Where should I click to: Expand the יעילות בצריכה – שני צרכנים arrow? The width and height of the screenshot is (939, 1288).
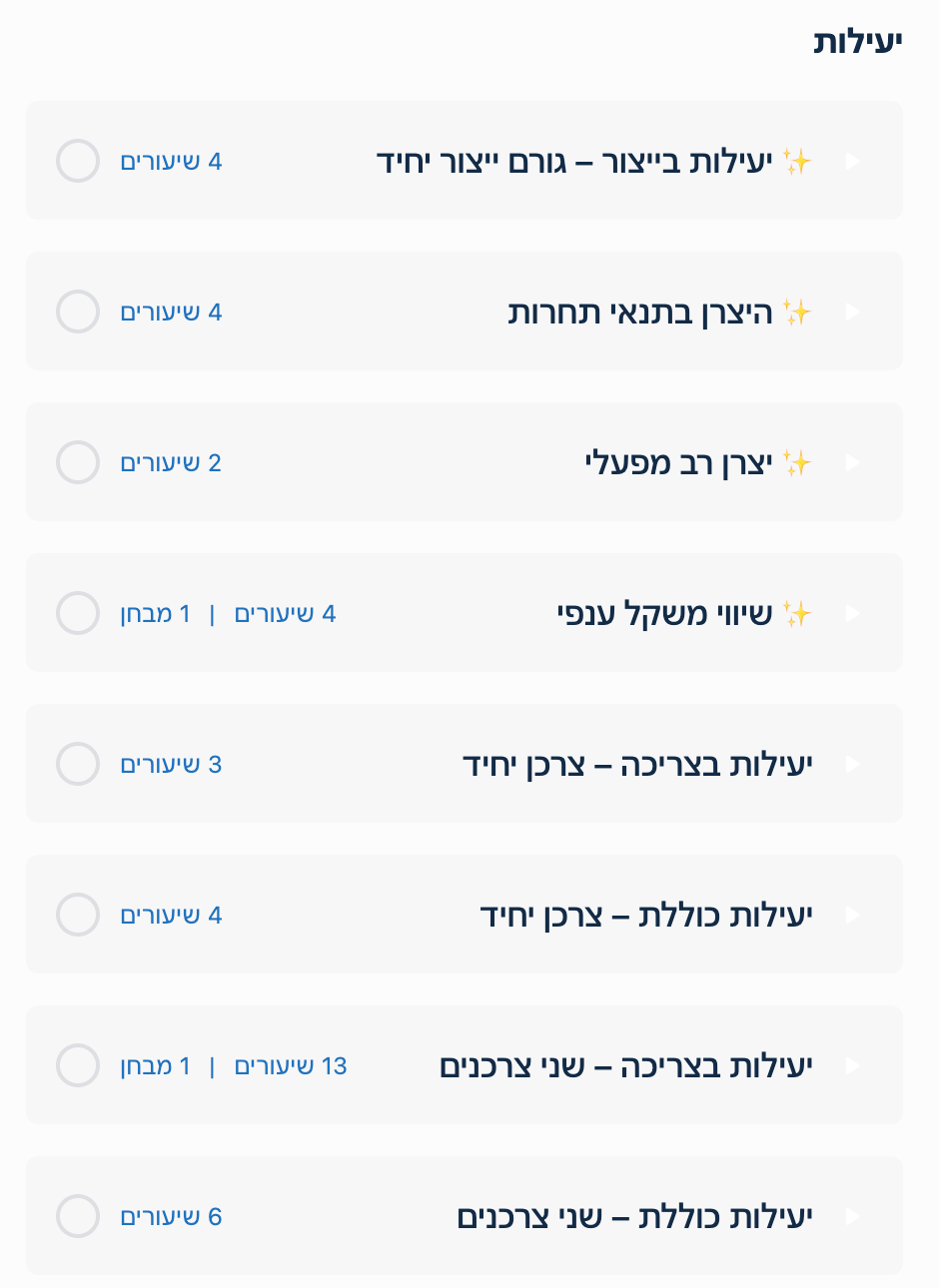pos(852,1065)
